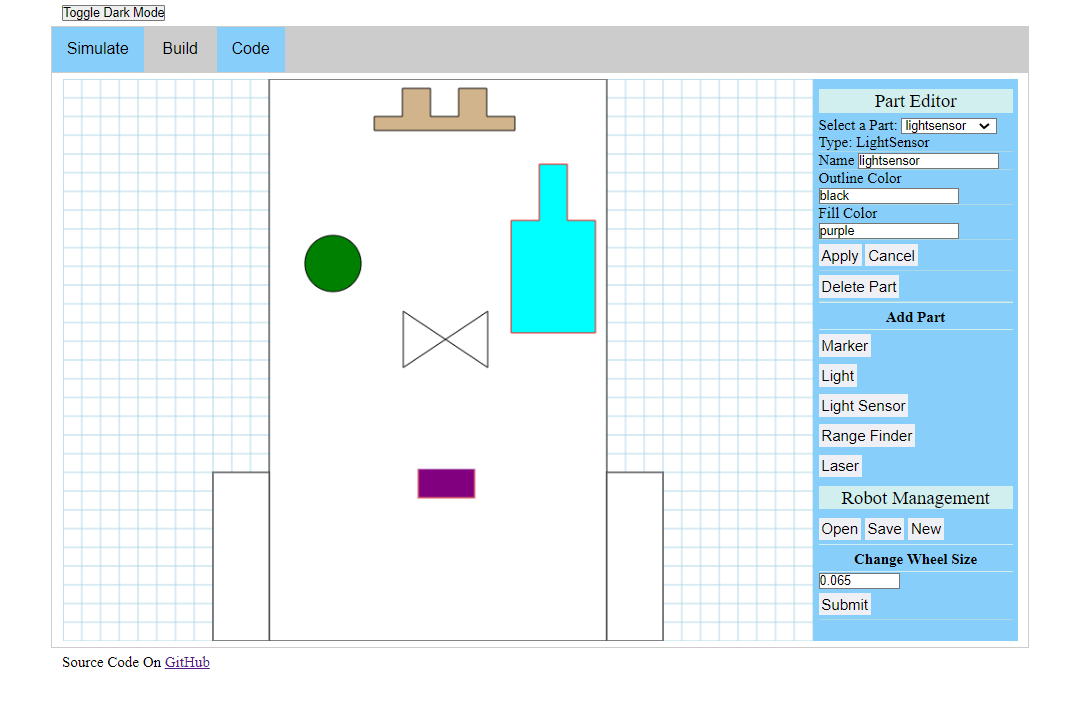
Task: Add a Range Finder part
Action: click(867, 435)
